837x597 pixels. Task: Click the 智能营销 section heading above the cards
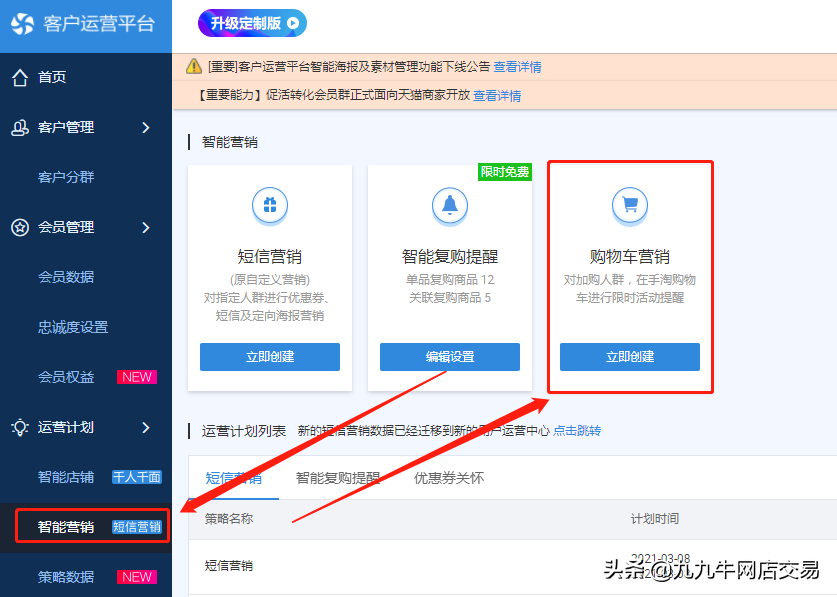point(230,142)
